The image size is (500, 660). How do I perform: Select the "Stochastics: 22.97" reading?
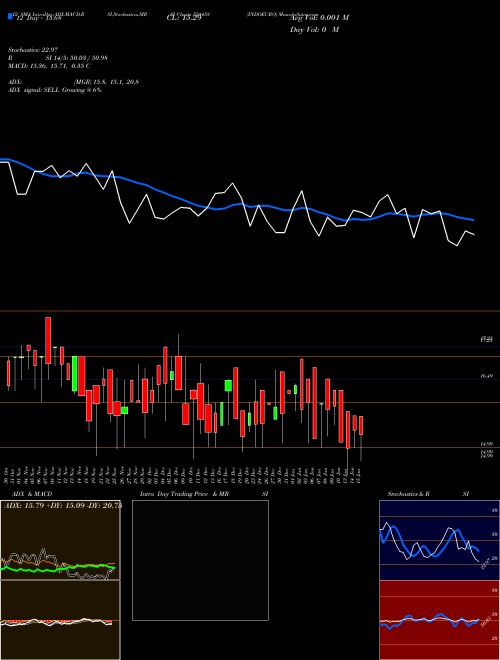pyautogui.click(x=32, y=50)
